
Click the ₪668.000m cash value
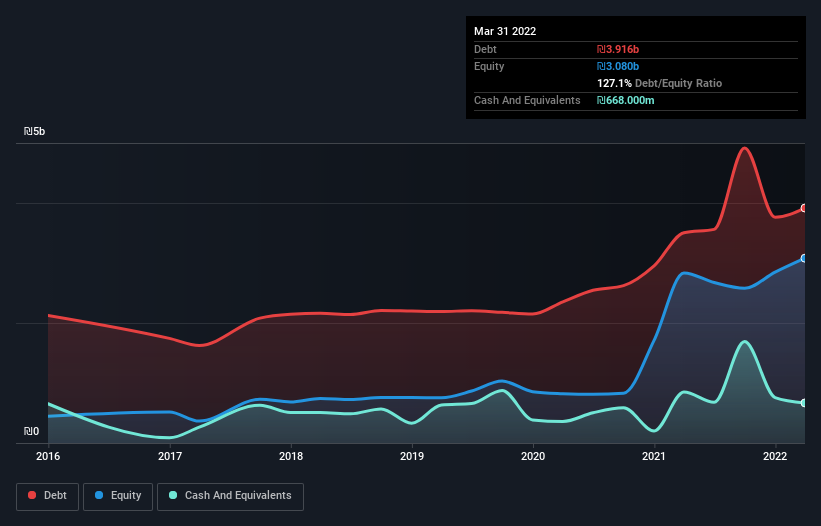(x=626, y=100)
